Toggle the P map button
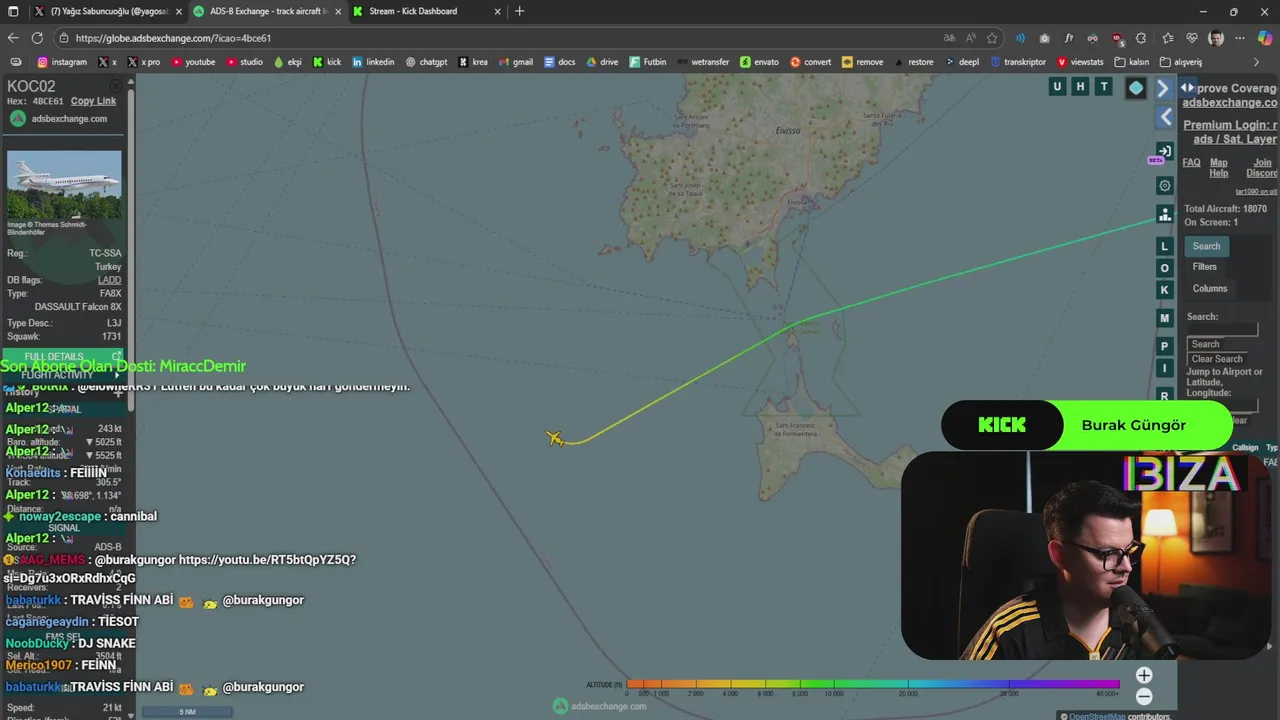1280x720 pixels. tap(1164, 346)
